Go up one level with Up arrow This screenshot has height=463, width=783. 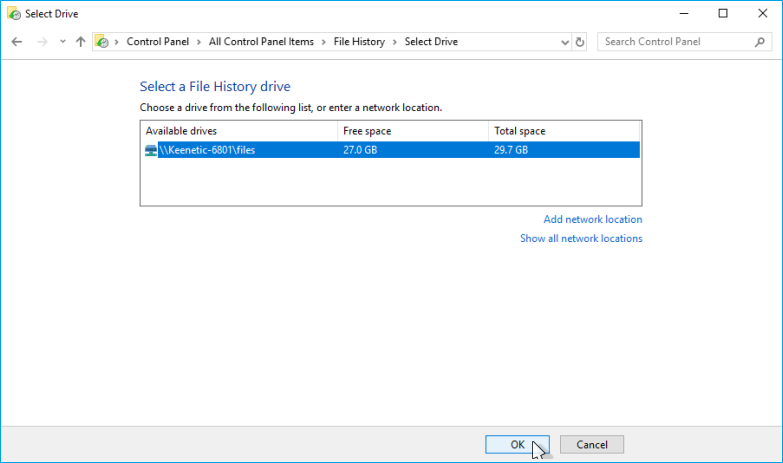[x=80, y=42]
